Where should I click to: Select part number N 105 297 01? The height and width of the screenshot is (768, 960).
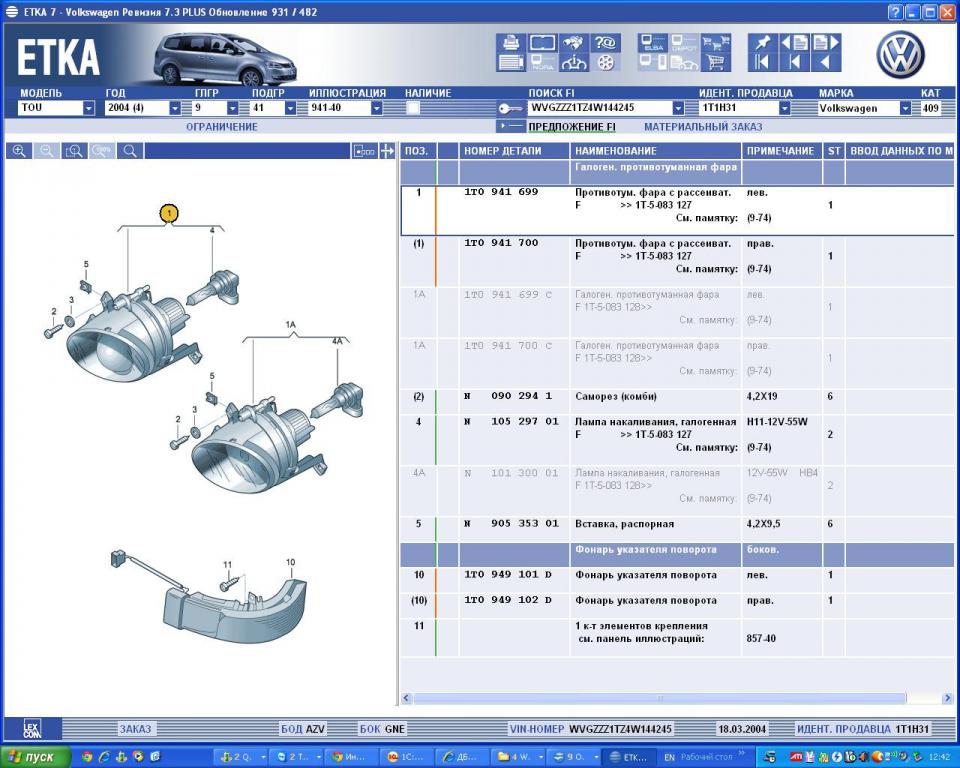pos(511,422)
